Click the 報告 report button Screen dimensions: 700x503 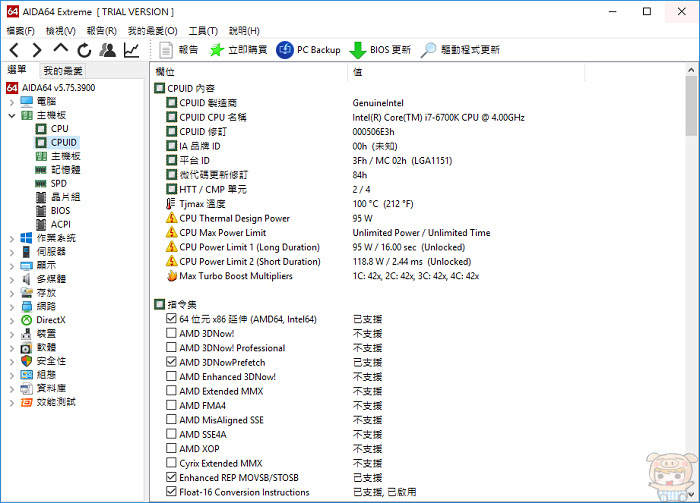coord(178,50)
